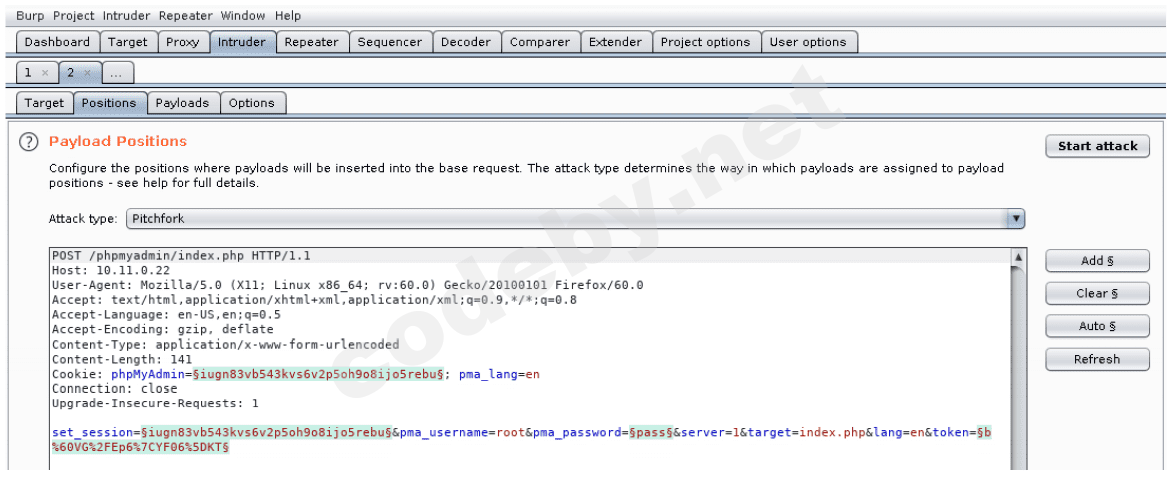1170x483 pixels.
Task: Click the Accept: text/html header line
Action: pyautogui.click(x=314, y=300)
